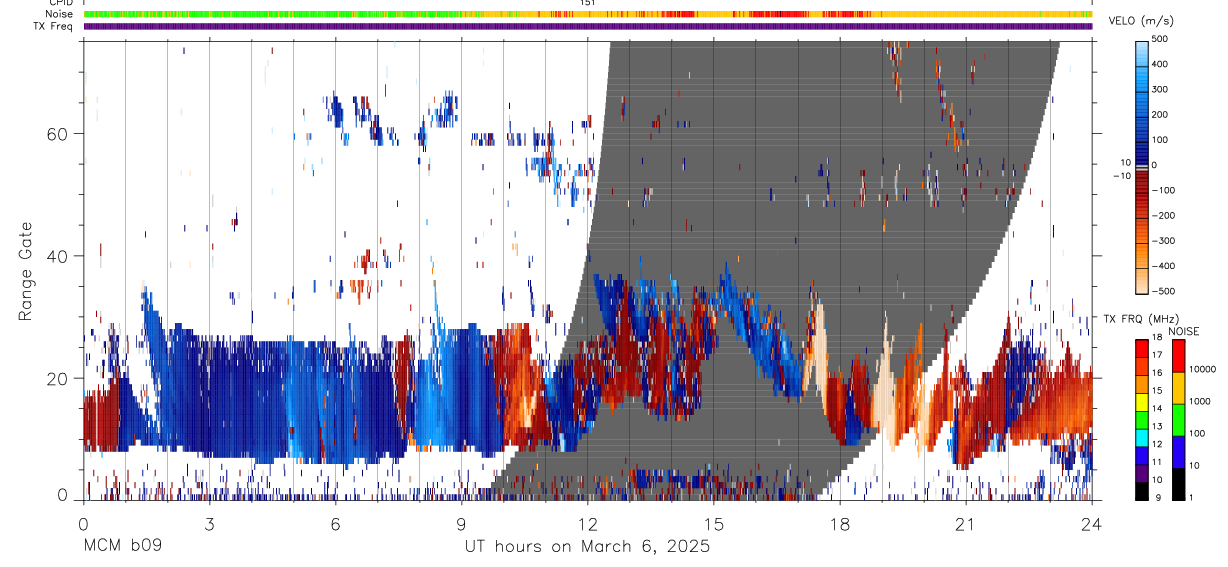Viewport: 1228px width, 567px height.
Task: Click the TX FRQ legend label '9'
Action: tap(1159, 497)
